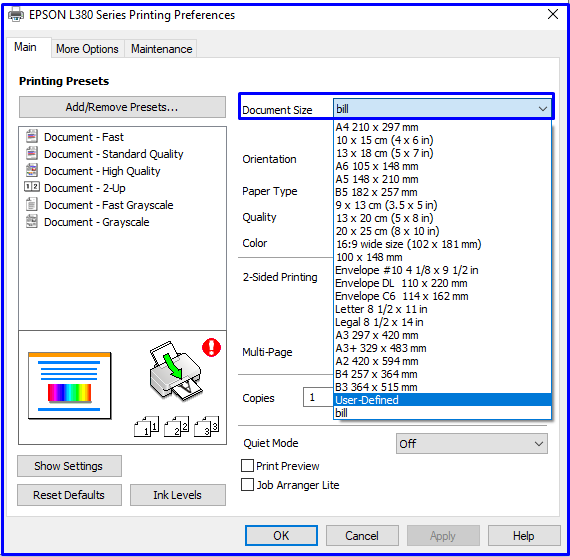Screen dimensions: 570x557
Task: Pick B3 364 x 515 mm
Action: click(442, 387)
